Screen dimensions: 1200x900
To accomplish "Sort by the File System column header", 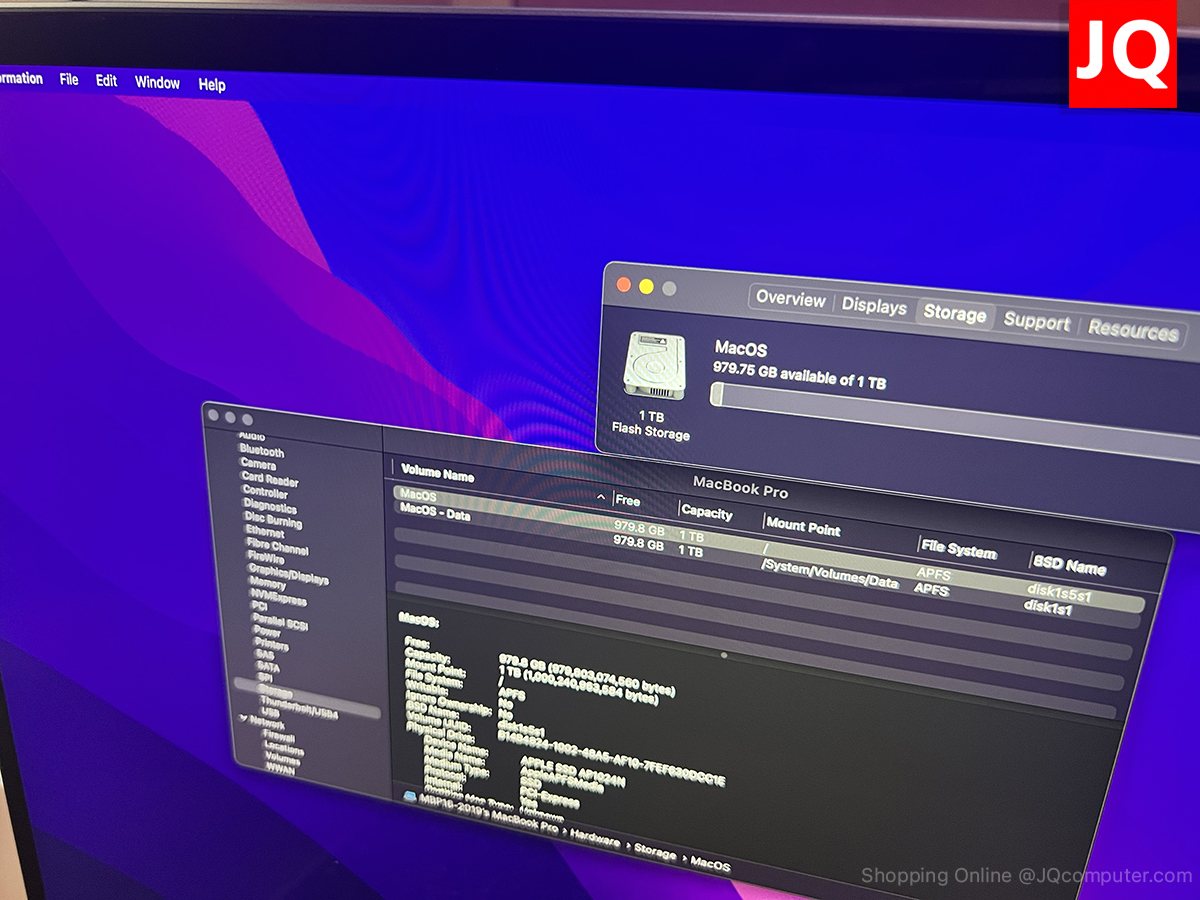I will (x=959, y=549).
